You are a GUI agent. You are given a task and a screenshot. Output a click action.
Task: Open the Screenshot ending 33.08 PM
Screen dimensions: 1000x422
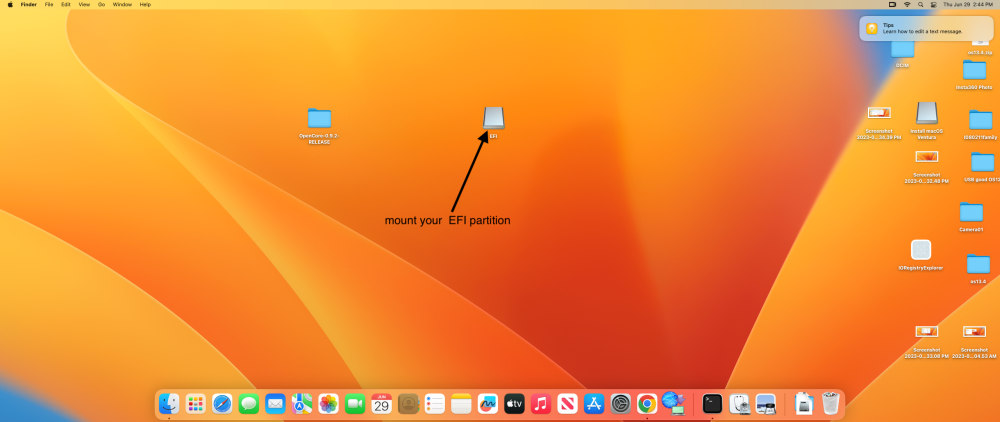click(927, 331)
